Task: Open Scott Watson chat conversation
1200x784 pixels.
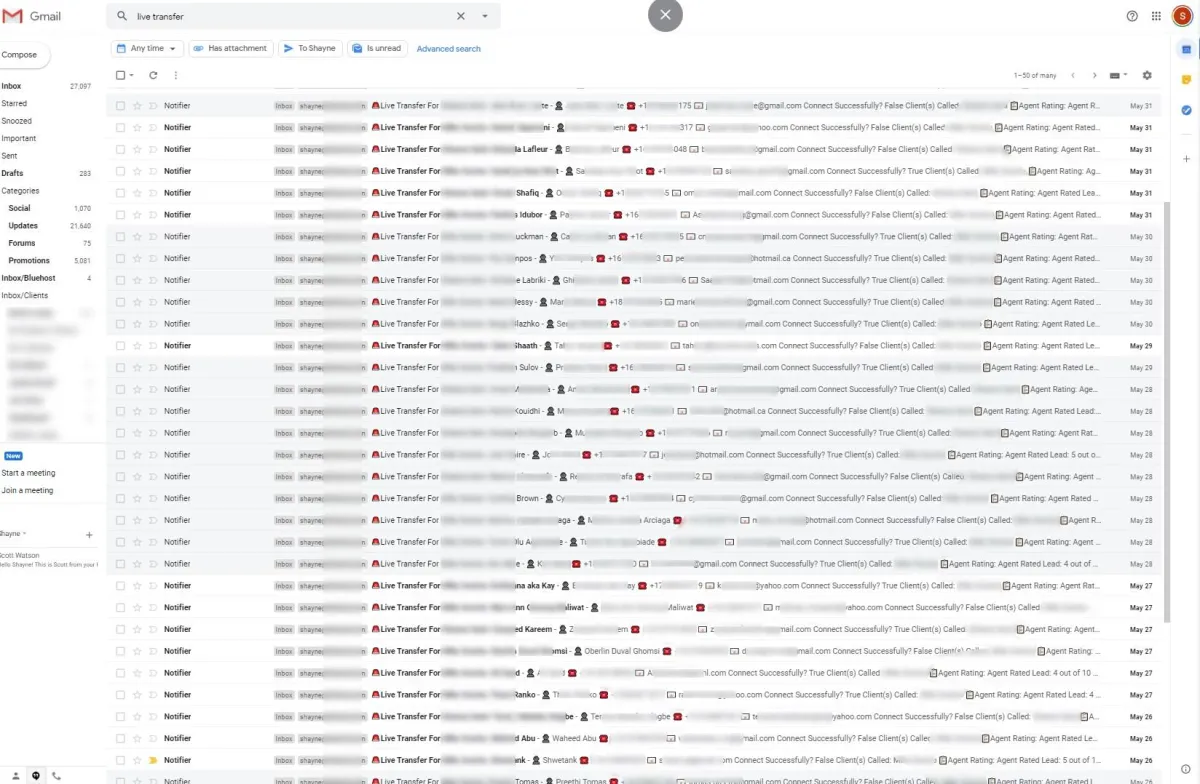Action: [48, 560]
